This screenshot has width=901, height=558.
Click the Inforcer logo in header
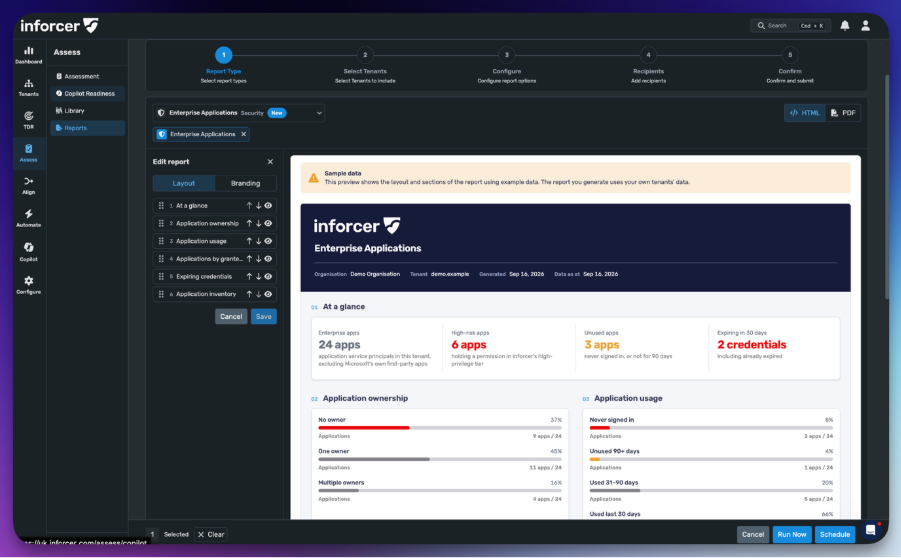(59, 26)
